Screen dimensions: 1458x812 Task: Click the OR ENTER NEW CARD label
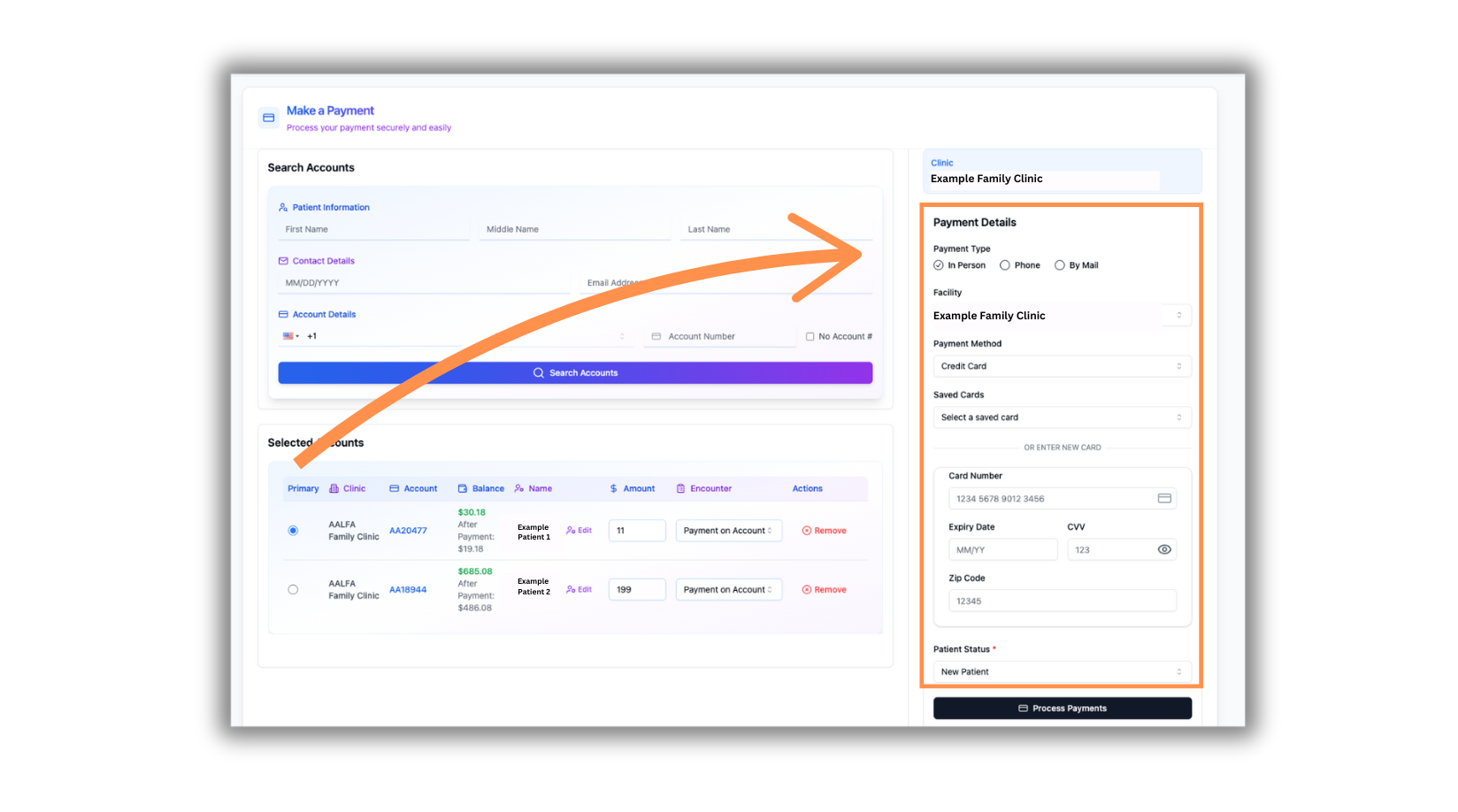(1063, 448)
